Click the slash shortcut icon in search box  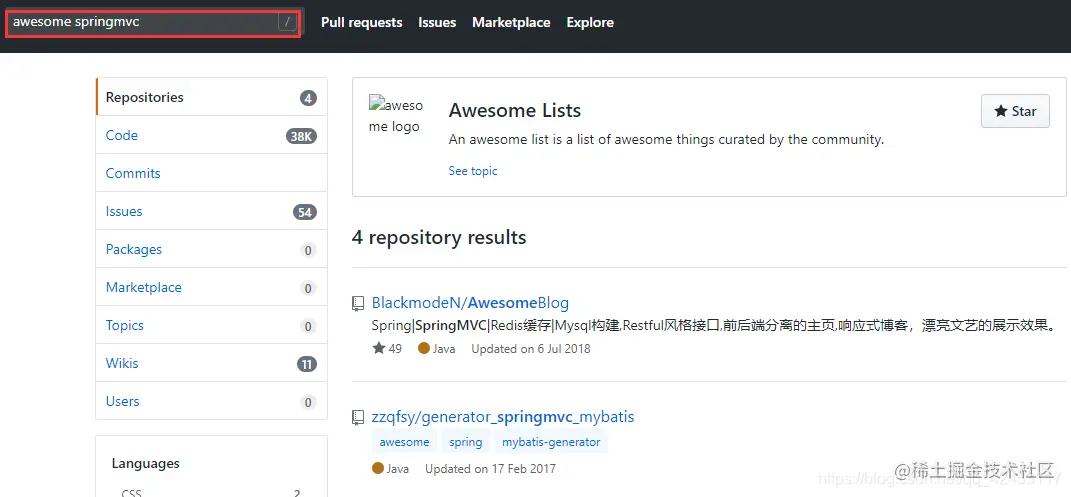[x=288, y=23]
